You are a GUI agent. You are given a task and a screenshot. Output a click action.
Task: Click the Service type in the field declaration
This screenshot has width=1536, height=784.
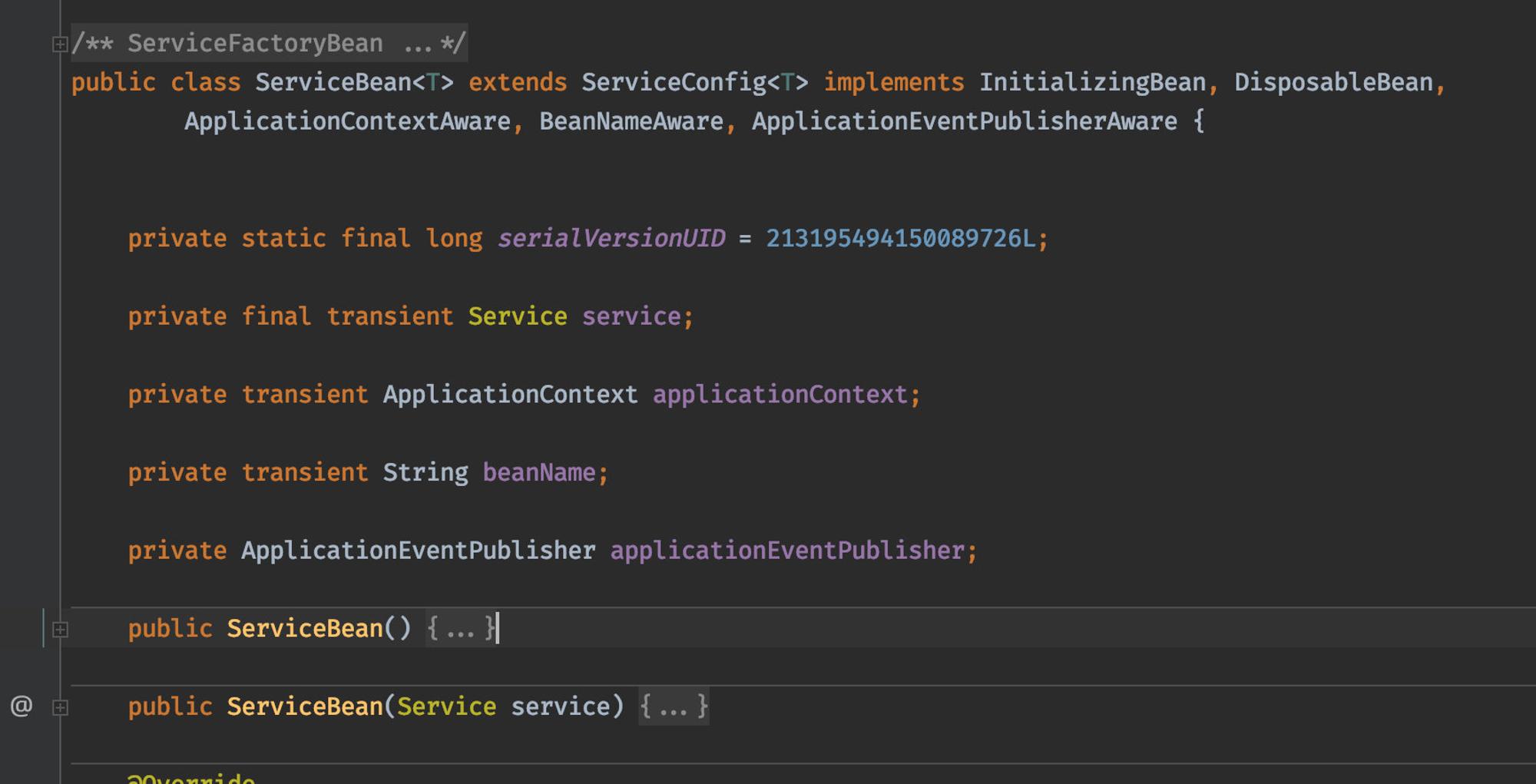(x=518, y=316)
